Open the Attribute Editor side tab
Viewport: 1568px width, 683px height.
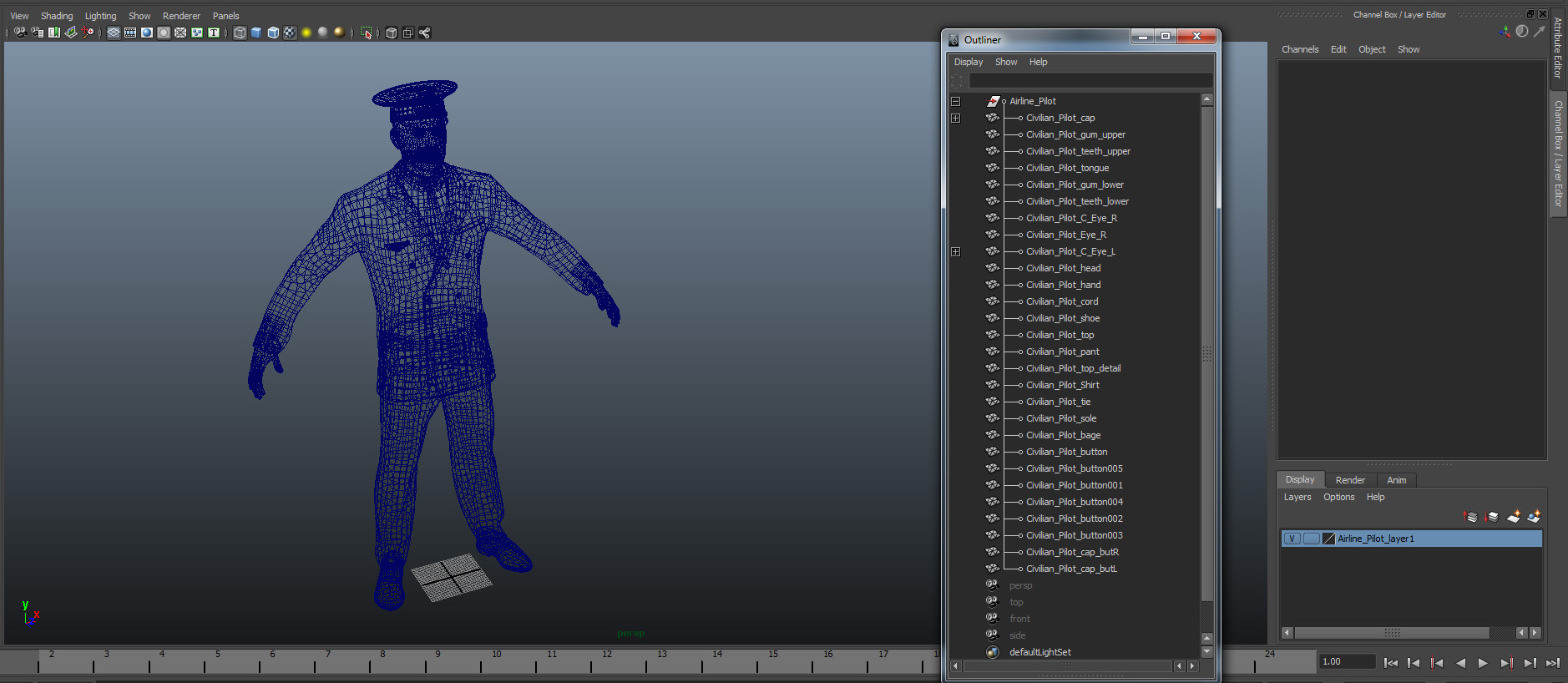click(x=1558, y=48)
